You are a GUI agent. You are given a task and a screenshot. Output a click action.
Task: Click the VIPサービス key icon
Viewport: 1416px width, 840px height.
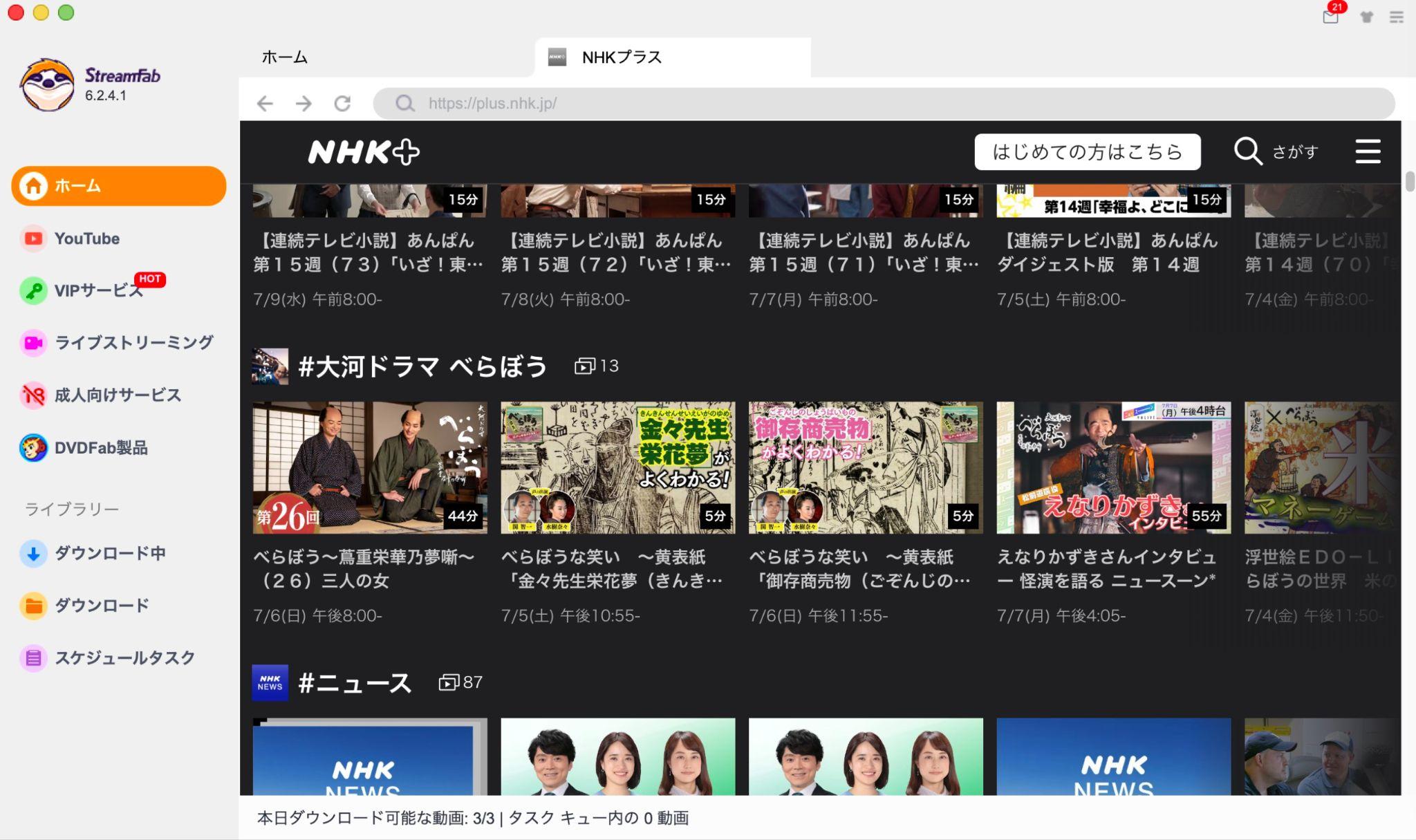(x=33, y=290)
